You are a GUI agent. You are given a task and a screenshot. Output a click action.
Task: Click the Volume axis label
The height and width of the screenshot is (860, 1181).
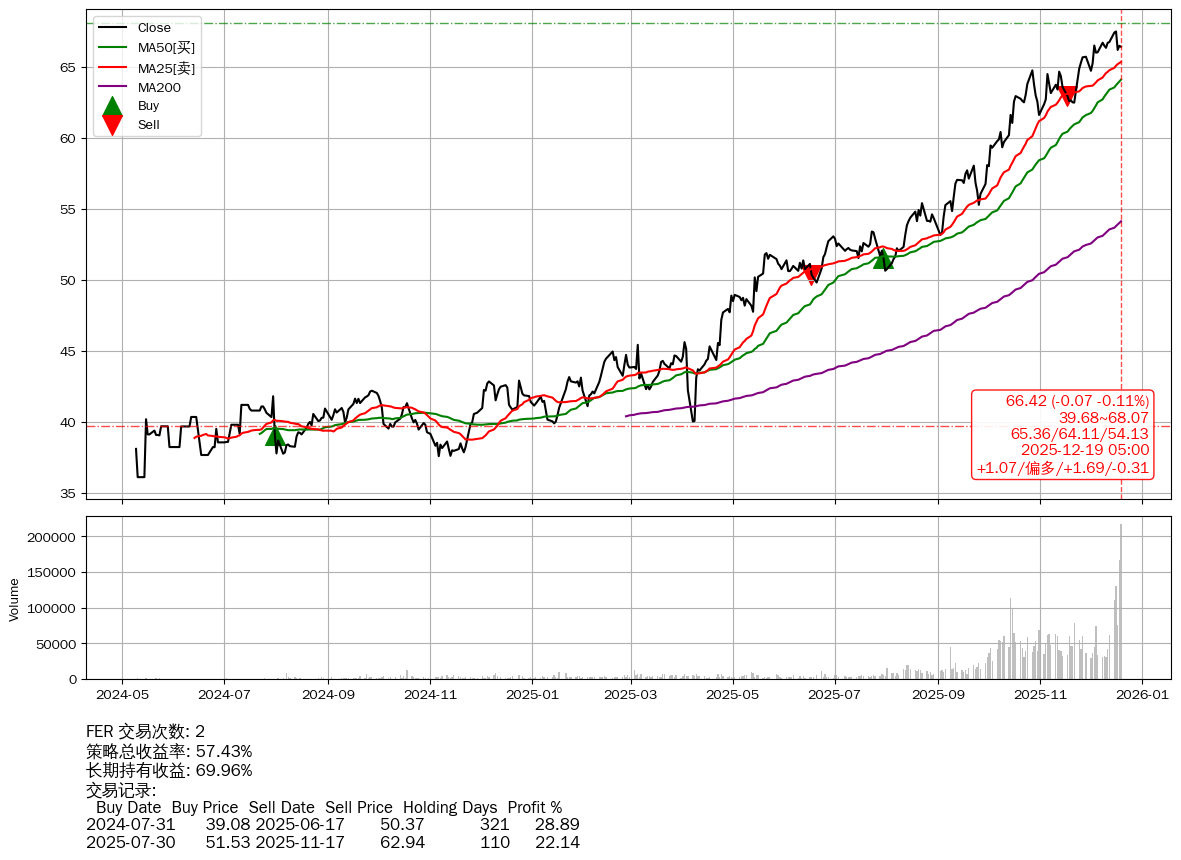(x=14, y=599)
